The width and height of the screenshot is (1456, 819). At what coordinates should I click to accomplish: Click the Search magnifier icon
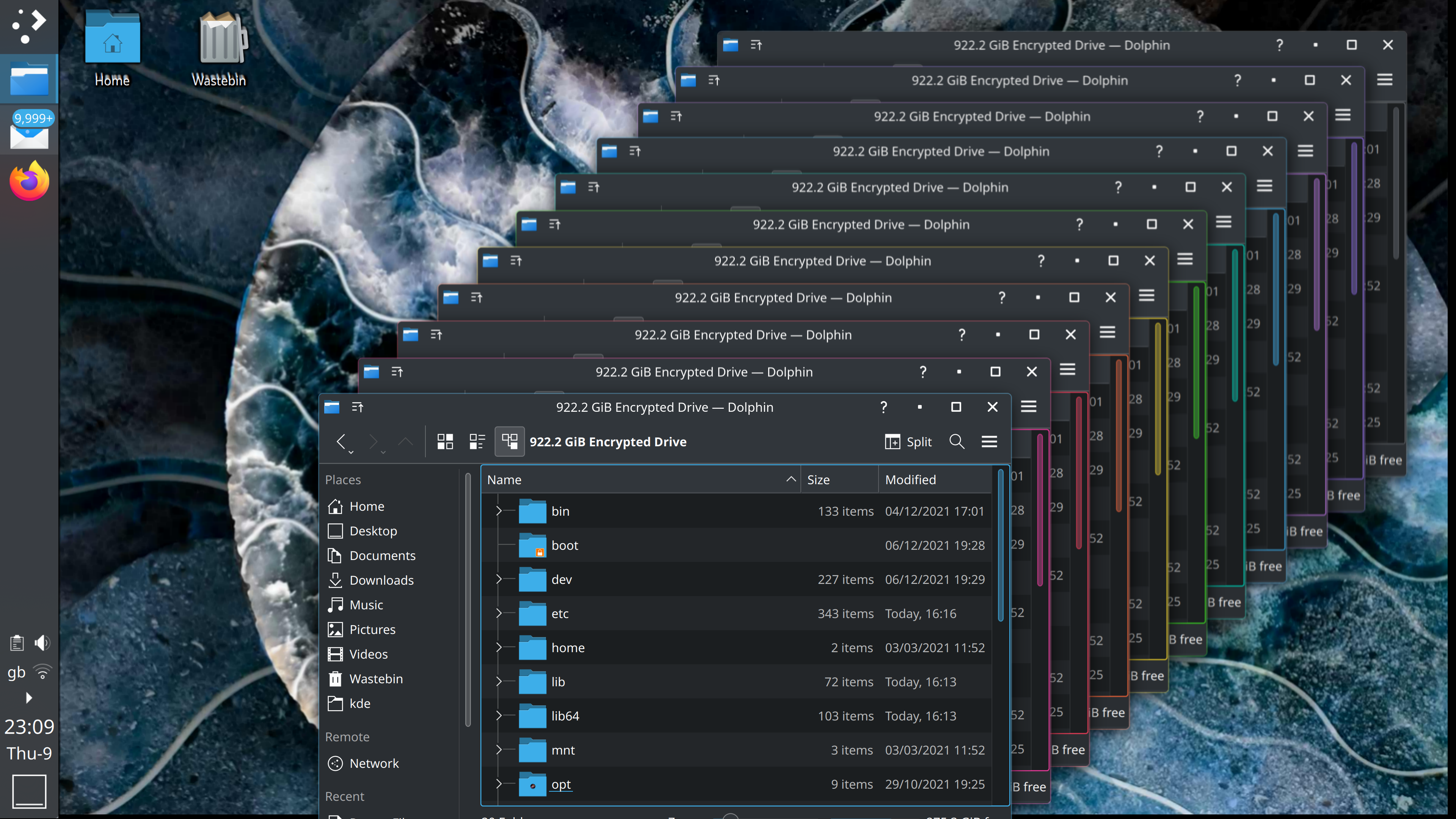click(x=956, y=441)
